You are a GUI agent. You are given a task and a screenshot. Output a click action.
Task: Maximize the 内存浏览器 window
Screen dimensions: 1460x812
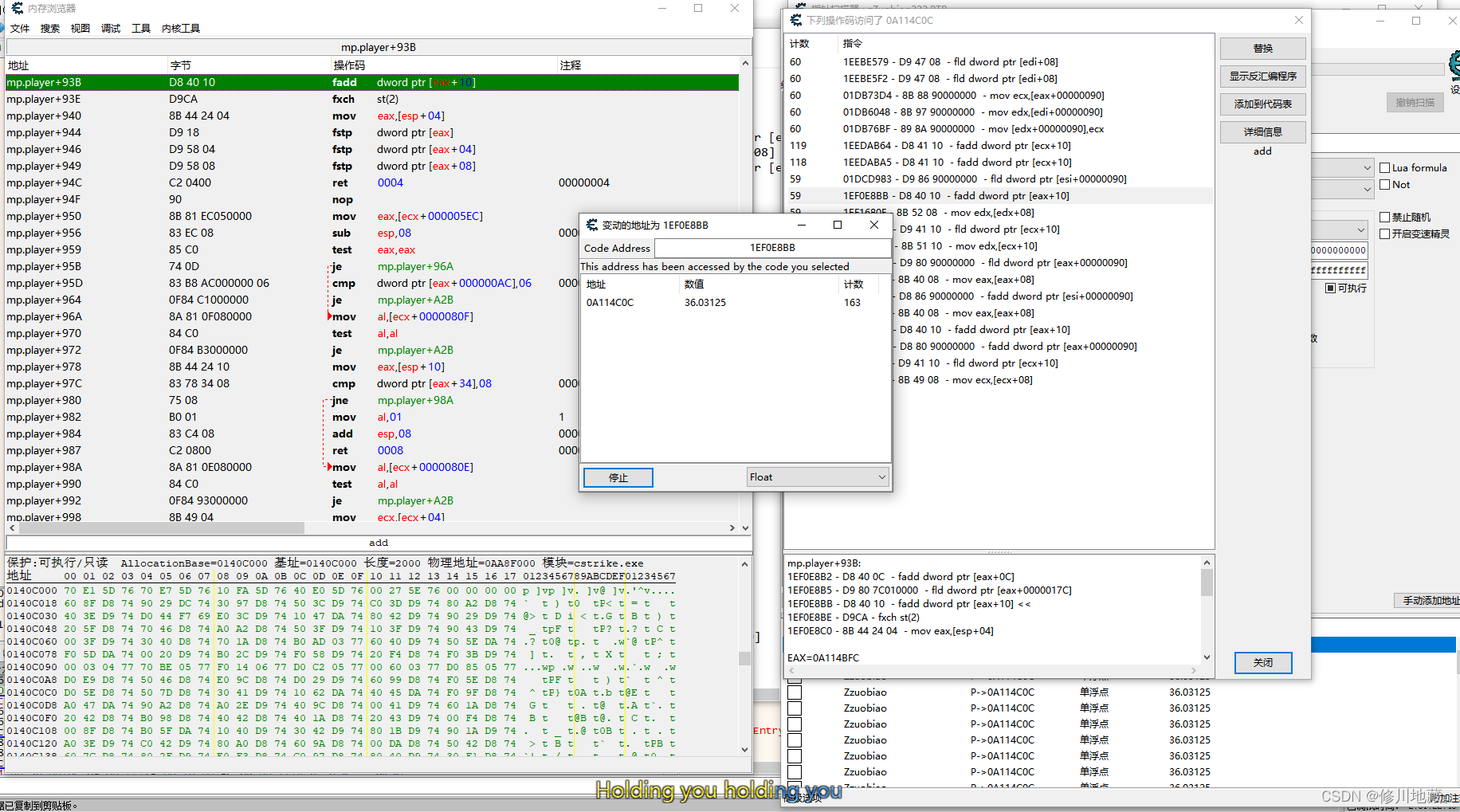[x=698, y=8]
